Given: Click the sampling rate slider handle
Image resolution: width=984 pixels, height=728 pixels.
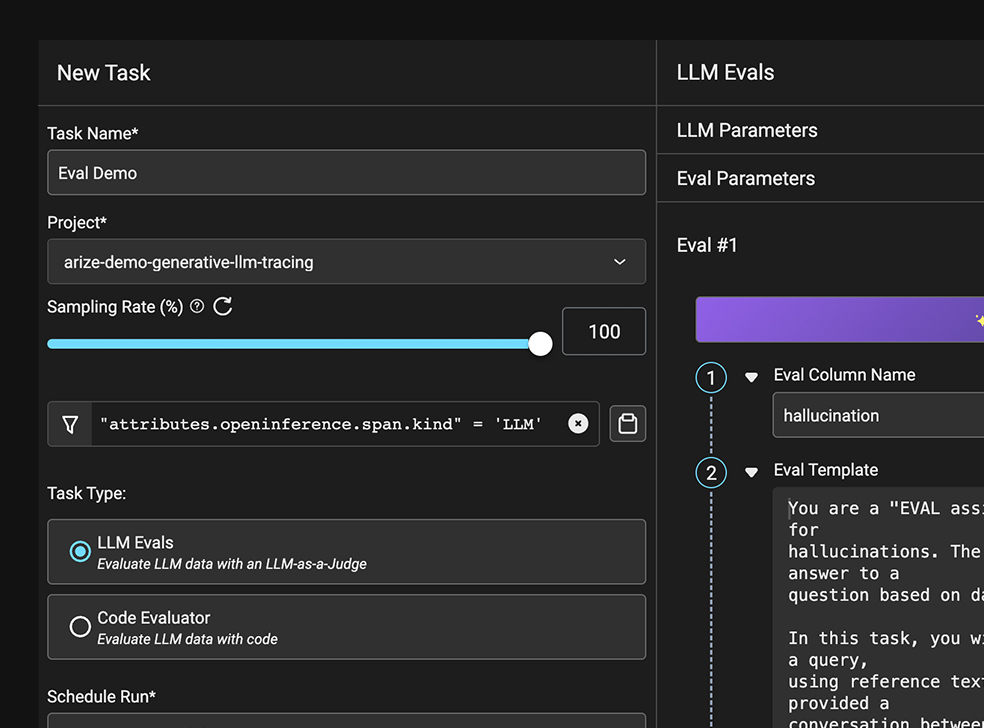Looking at the screenshot, I should pos(540,344).
